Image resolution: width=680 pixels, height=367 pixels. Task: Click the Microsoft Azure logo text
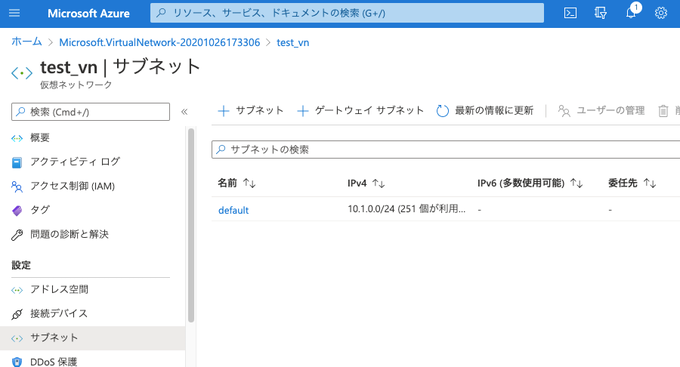pos(88,13)
